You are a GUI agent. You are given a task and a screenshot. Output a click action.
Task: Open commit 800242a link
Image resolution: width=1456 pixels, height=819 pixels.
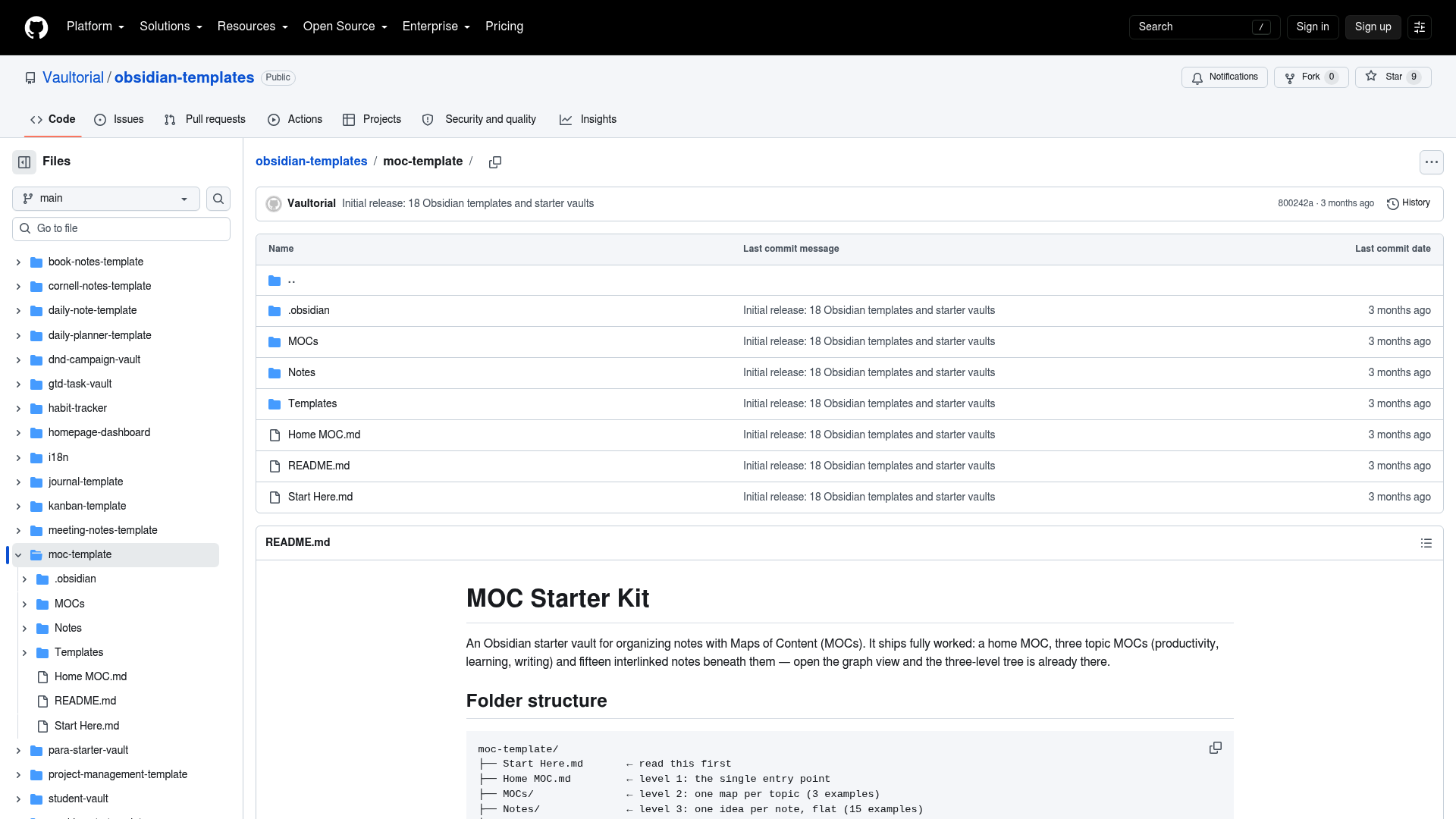coord(1295,203)
